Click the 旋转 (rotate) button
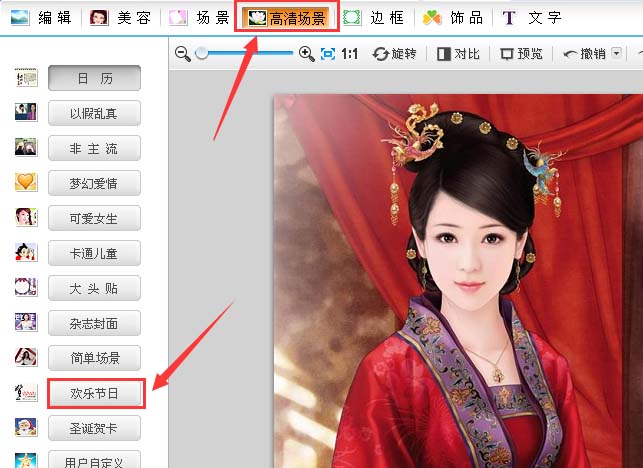 coord(394,54)
